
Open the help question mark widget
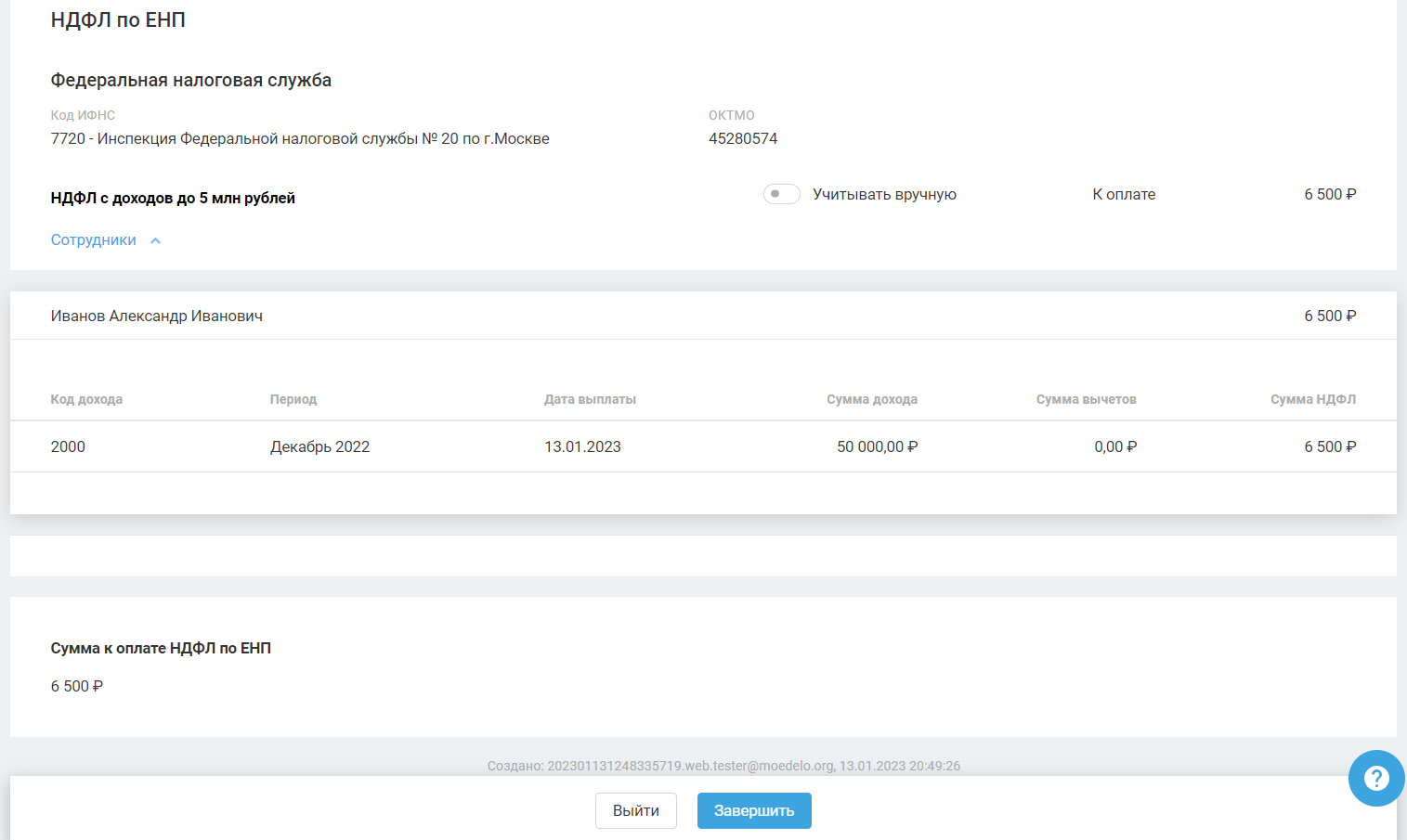click(x=1375, y=778)
